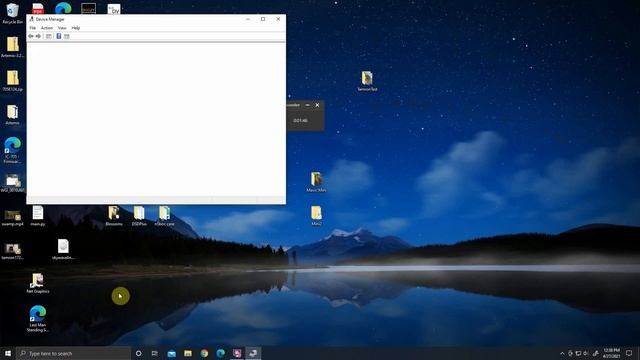This screenshot has width=640, height=360.
Task: Open Cortana from the taskbar
Action: (x=138, y=353)
